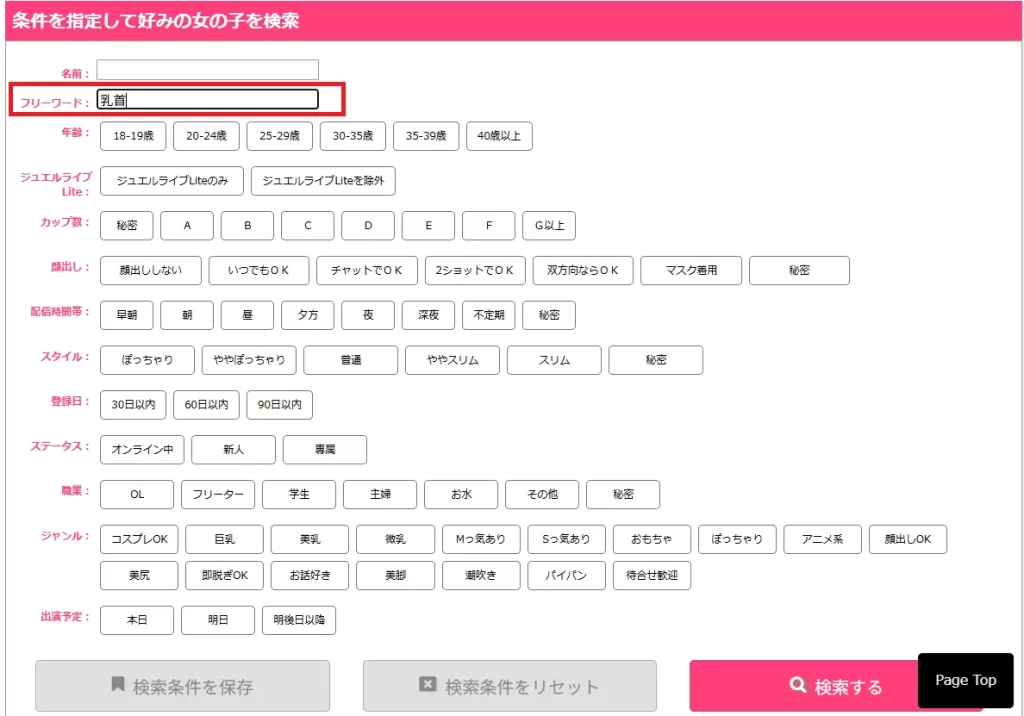Toggle the オンライン中 status filter
Viewport: 1024px width, 716px height.
pyautogui.click(x=142, y=450)
